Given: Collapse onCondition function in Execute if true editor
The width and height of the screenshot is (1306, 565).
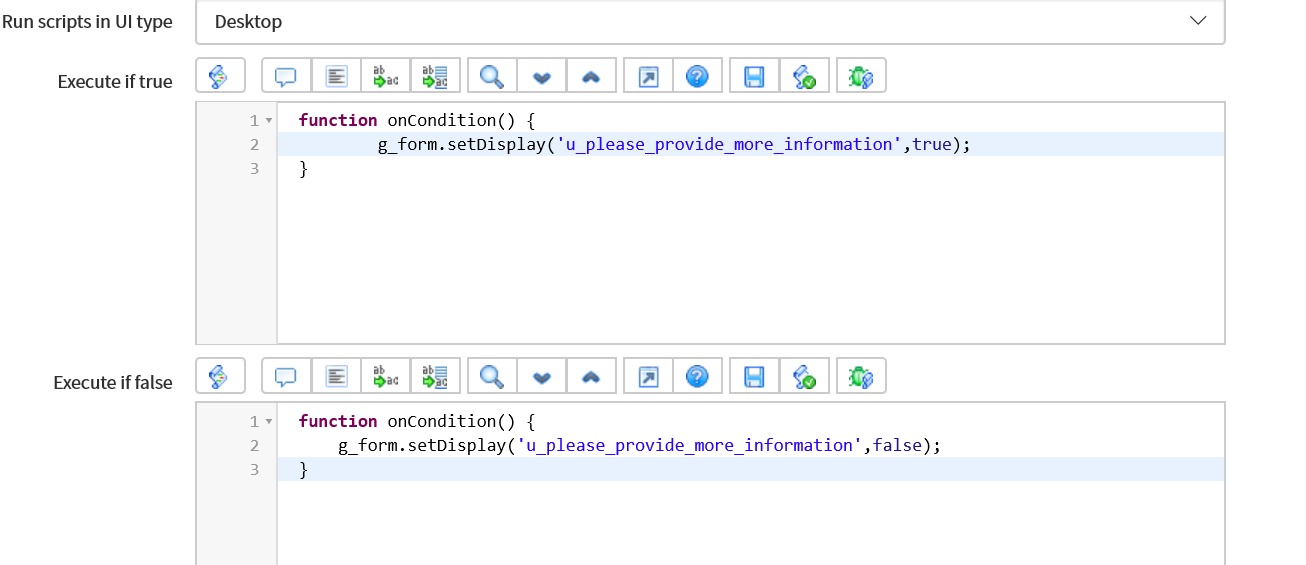Looking at the screenshot, I should pos(269,121).
